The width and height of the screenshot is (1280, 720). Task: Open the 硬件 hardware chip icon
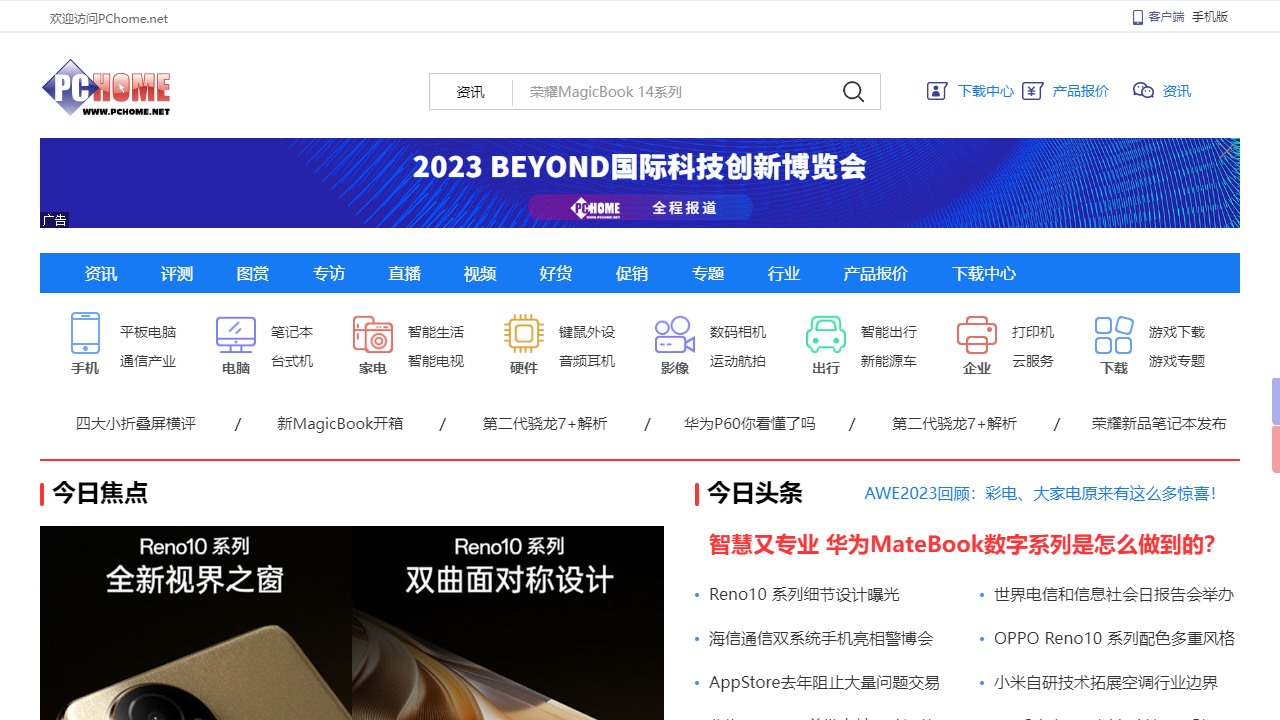524,334
